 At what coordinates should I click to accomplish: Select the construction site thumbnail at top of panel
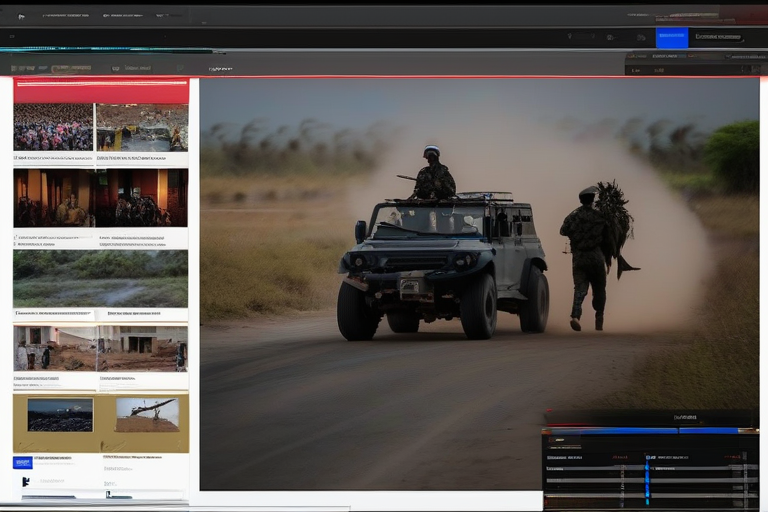[141, 127]
